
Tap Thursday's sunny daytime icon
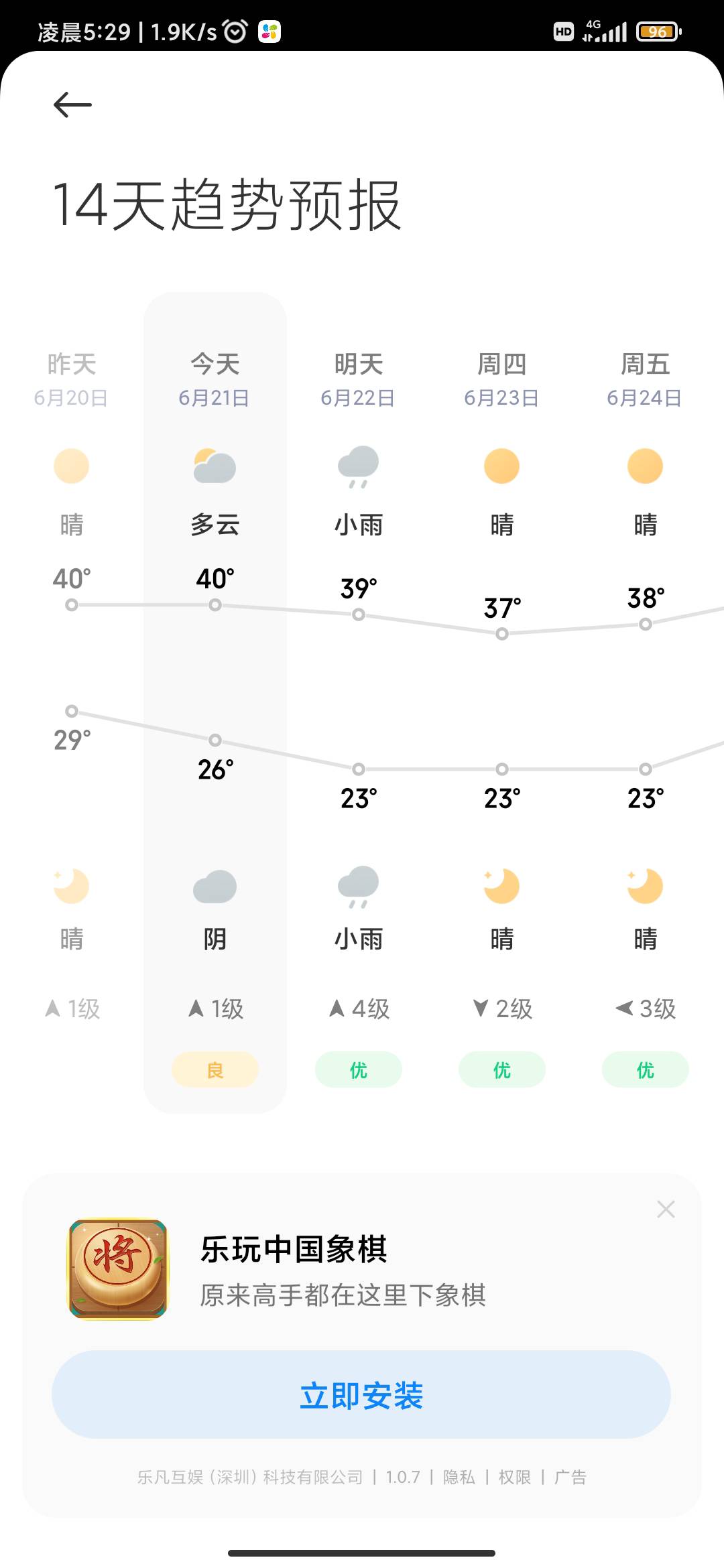point(501,466)
